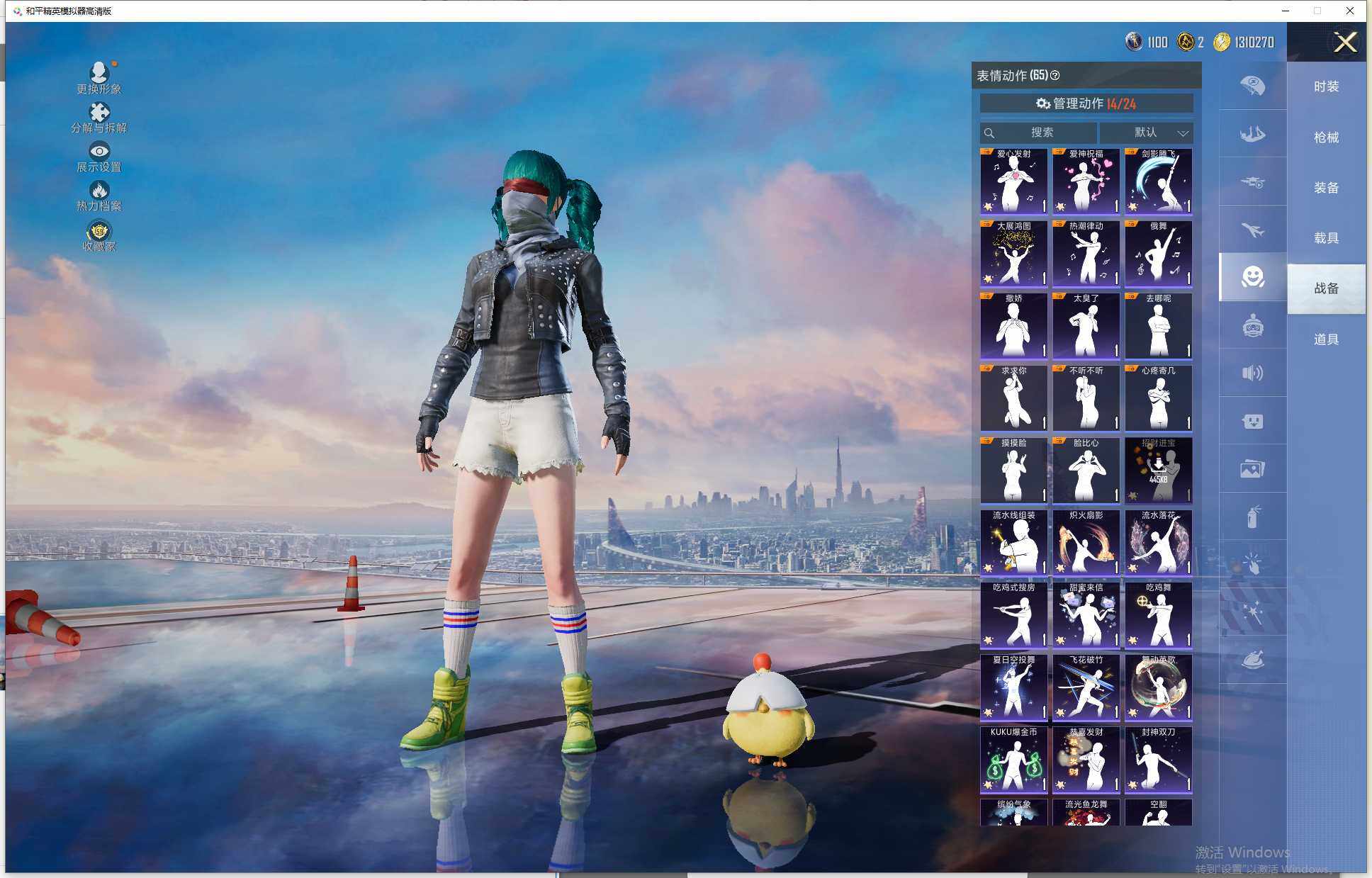The height and width of the screenshot is (878, 1372).
Task: Switch to the 枪械 tab
Action: pos(1325,137)
